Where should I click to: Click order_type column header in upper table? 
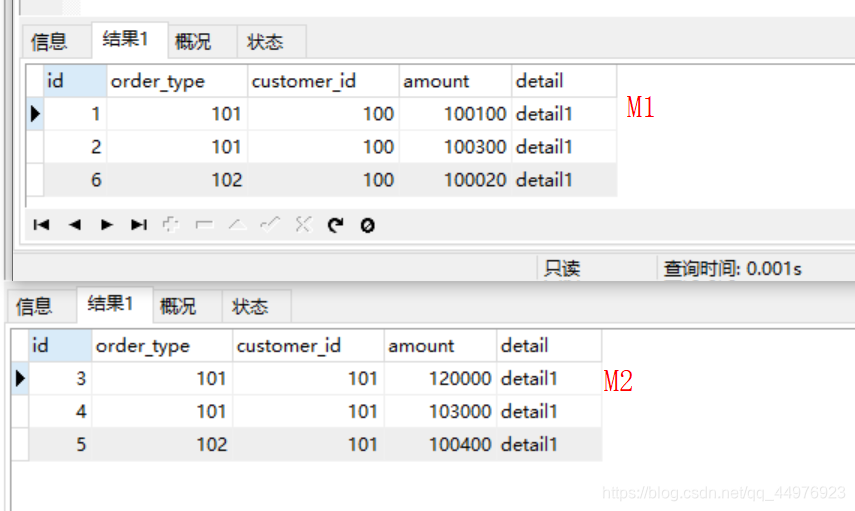177,81
